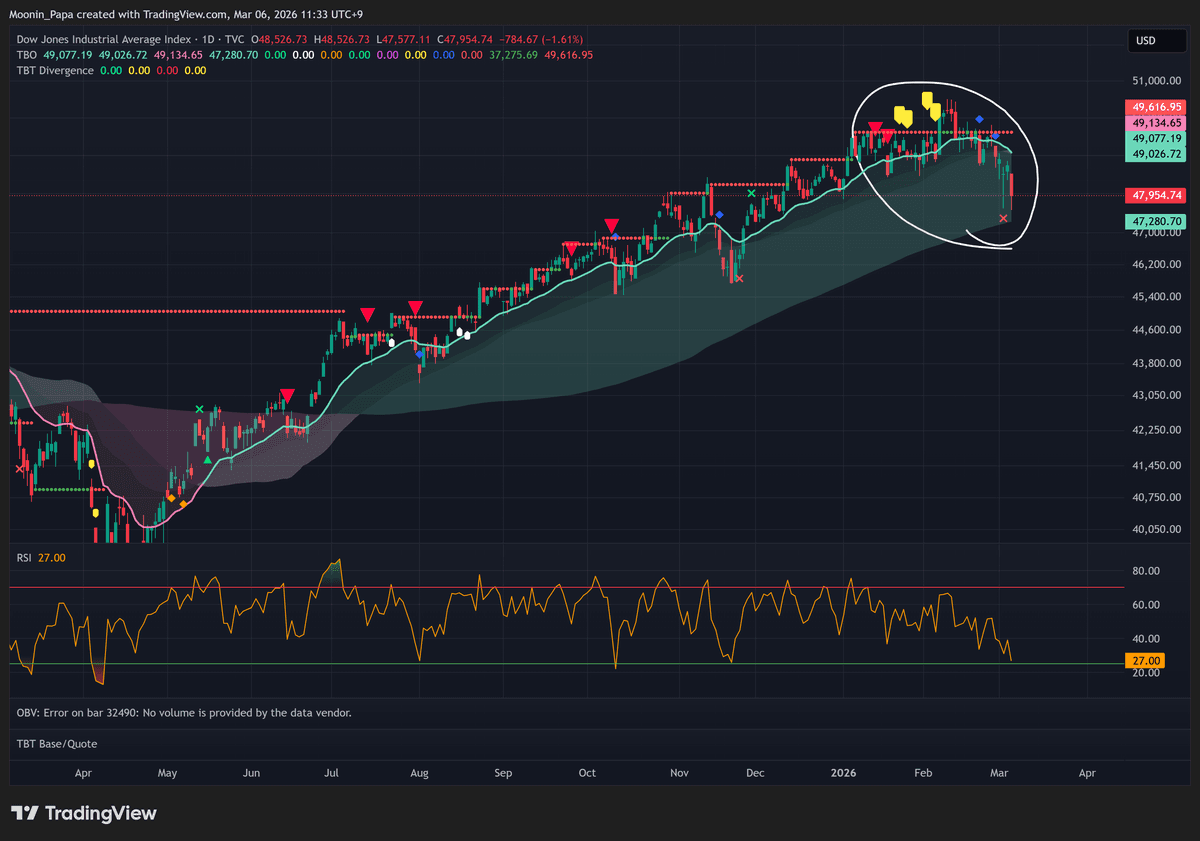1200x841 pixels.
Task: Click the red 47,954.74 last price label
Action: (x=1157, y=195)
